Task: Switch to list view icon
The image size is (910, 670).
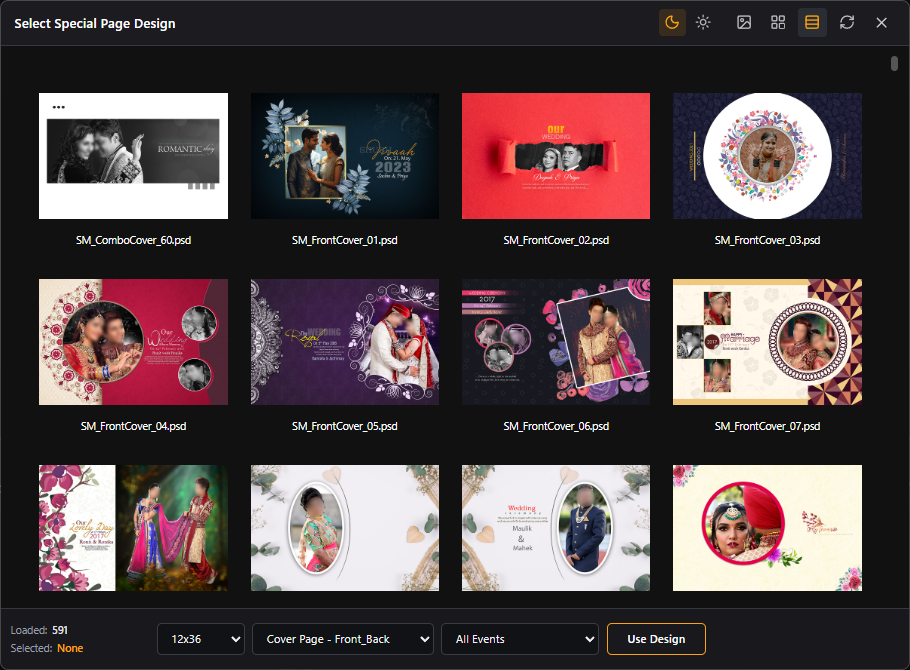Action: 812,23
